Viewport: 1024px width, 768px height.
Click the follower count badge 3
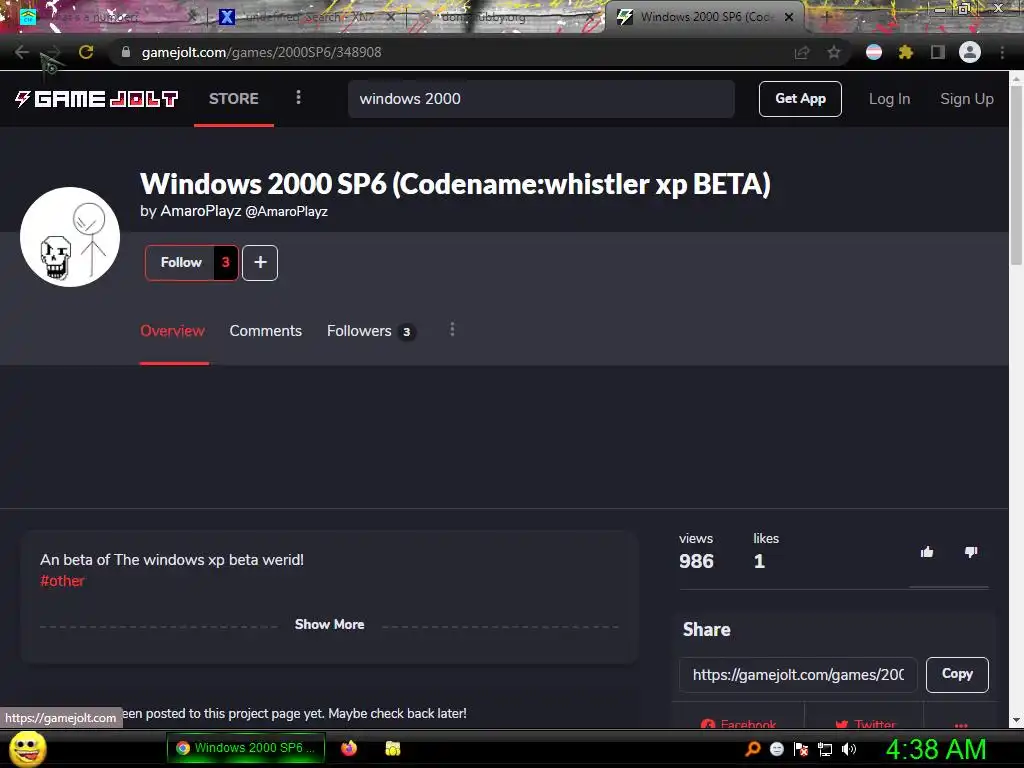click(x=226, y=263)
